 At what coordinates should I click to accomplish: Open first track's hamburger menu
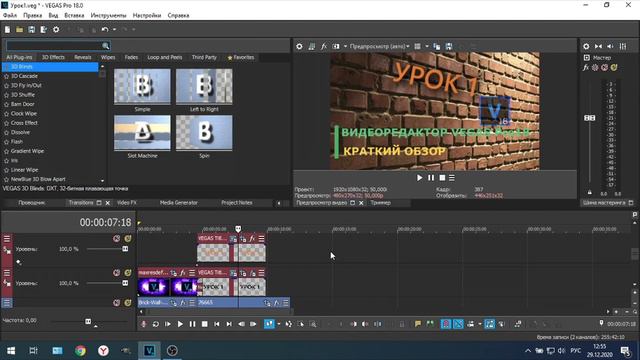click(7, 239)
